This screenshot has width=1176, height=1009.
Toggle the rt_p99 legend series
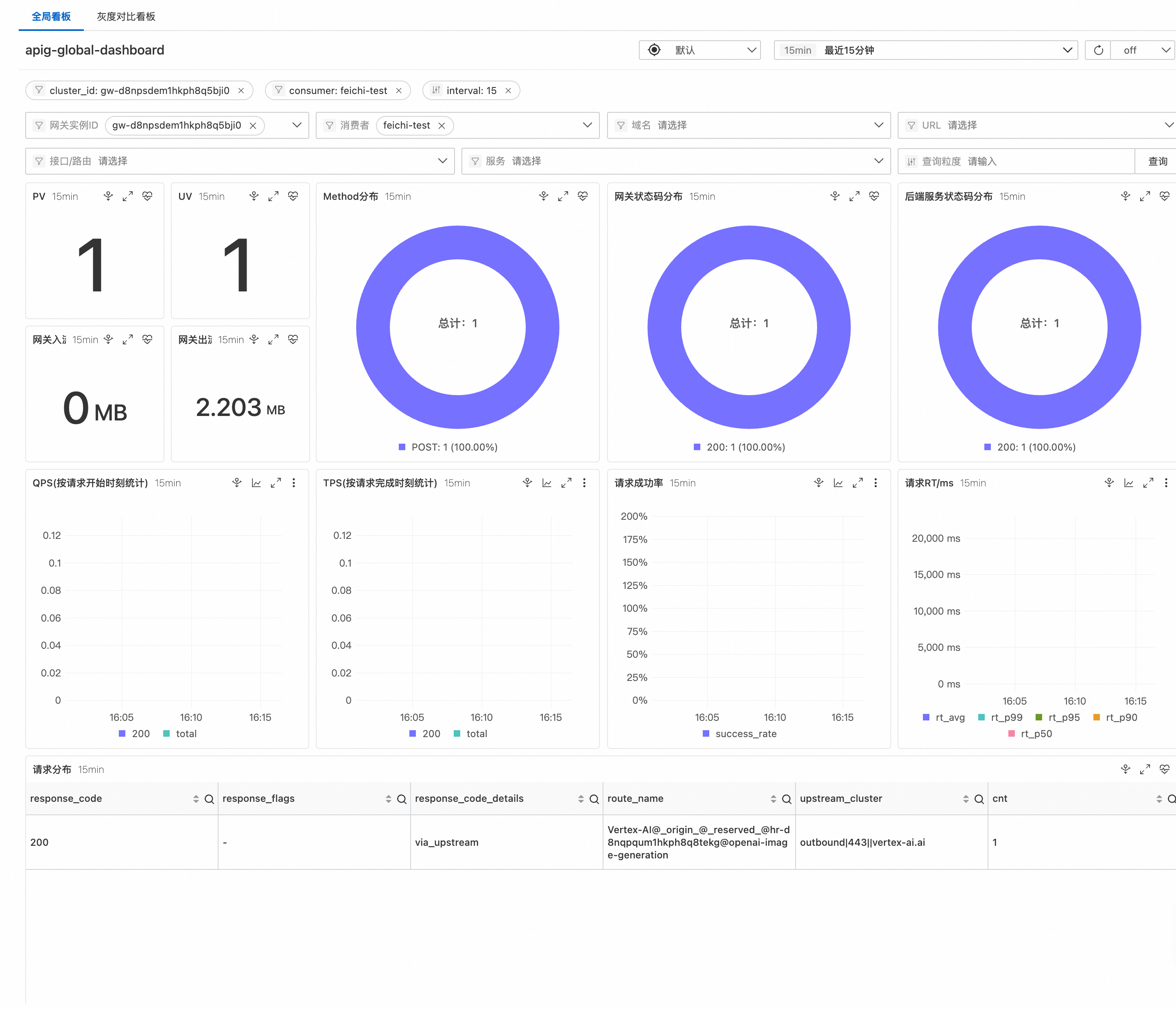(1001, 717)
